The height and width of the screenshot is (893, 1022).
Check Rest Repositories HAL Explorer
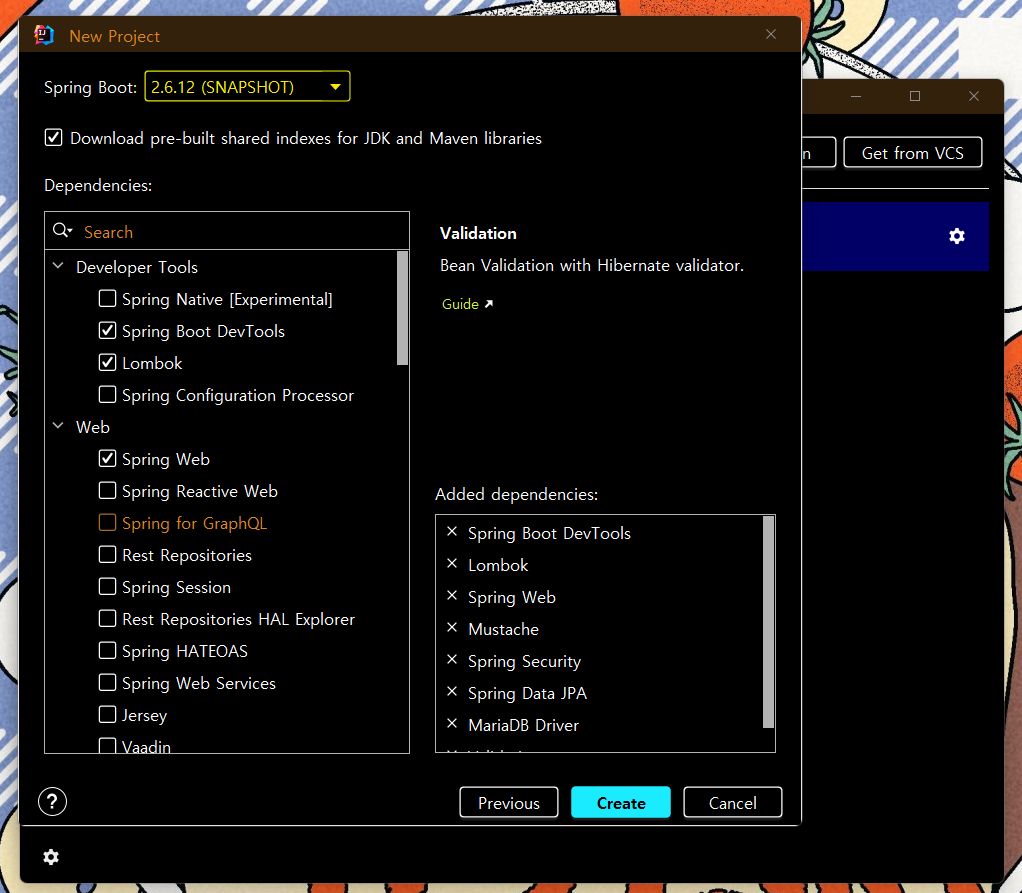coord(108,618)
